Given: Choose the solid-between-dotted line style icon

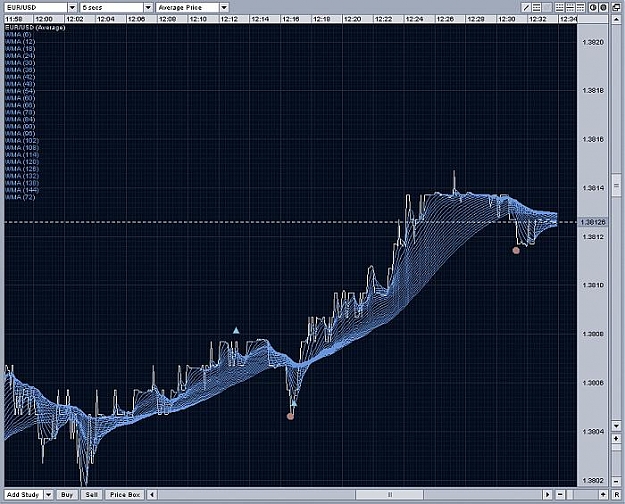Looking at the screenshot, I should click(x=570, y=8).
